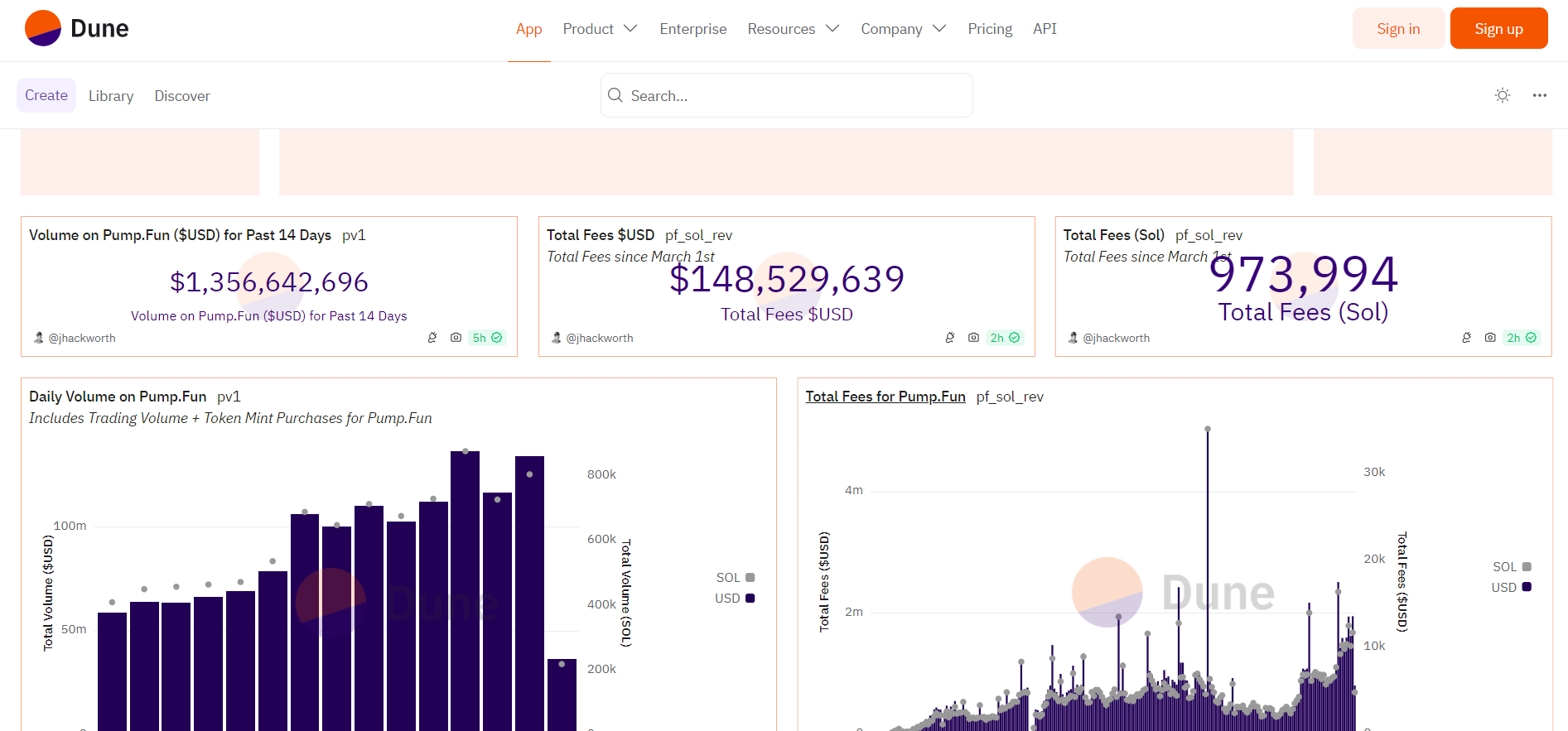Click the camera icon on Total Fees $USD card

(973, 338)
